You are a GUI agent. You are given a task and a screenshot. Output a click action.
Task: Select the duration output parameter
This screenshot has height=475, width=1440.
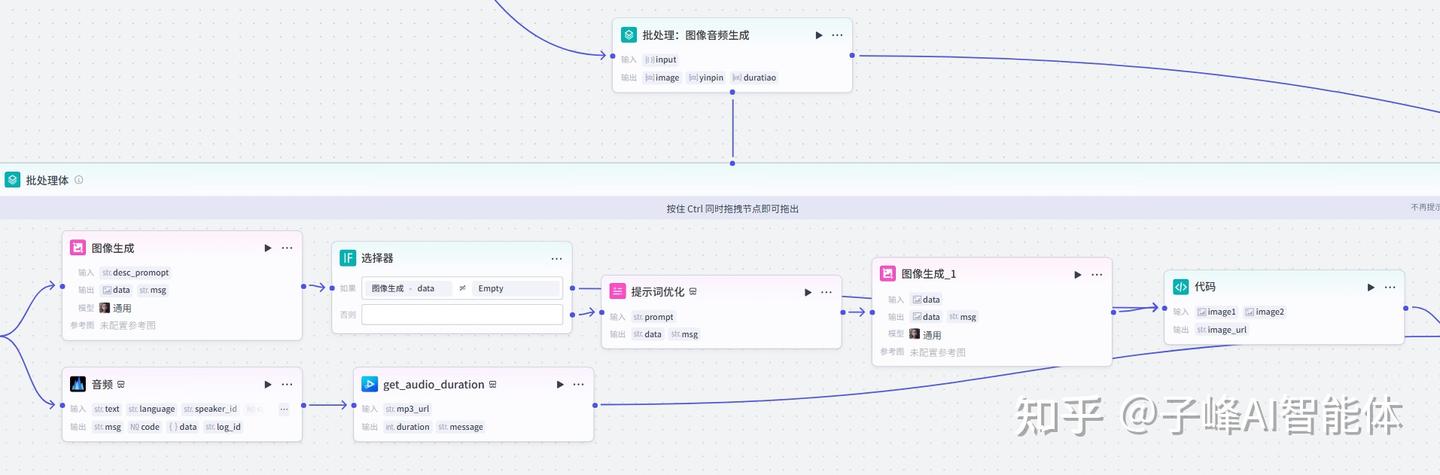[x=408, y=427]
